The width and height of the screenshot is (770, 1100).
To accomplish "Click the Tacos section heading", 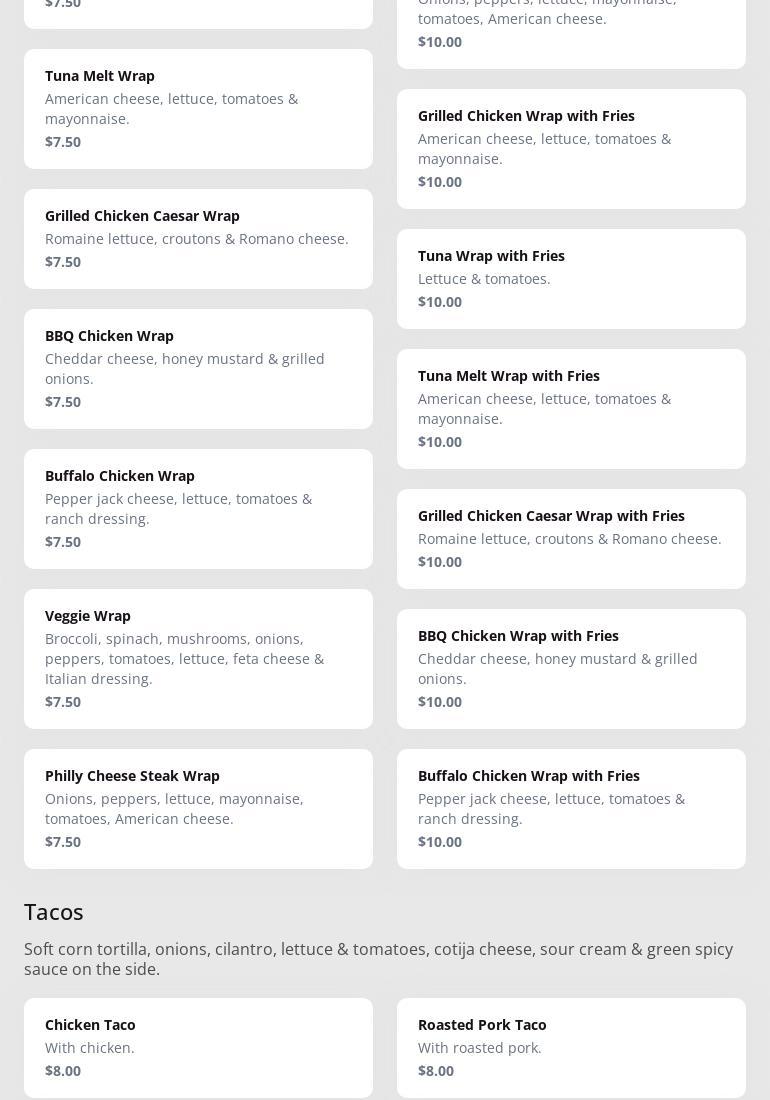I will tap(54, 912).
